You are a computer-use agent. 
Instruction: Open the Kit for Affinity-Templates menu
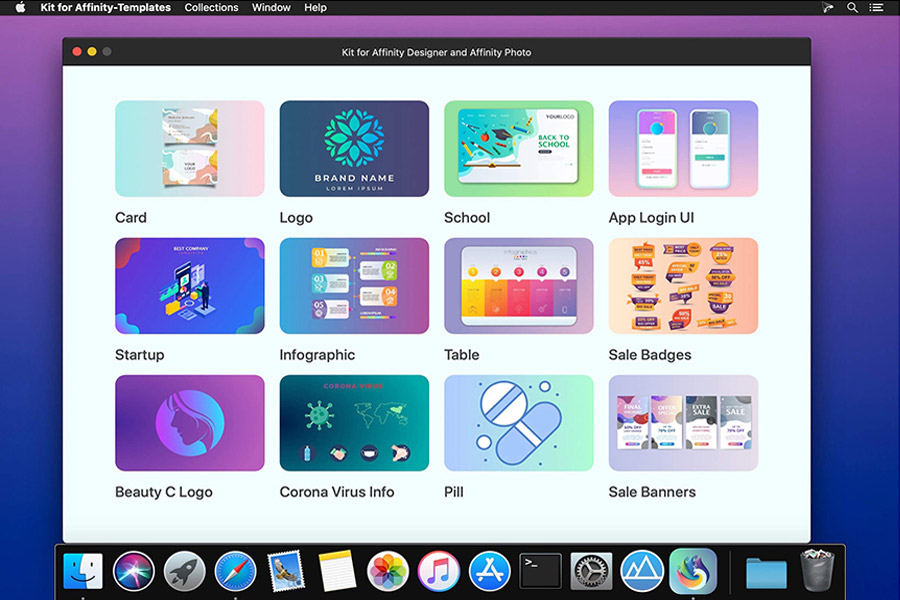106,7
